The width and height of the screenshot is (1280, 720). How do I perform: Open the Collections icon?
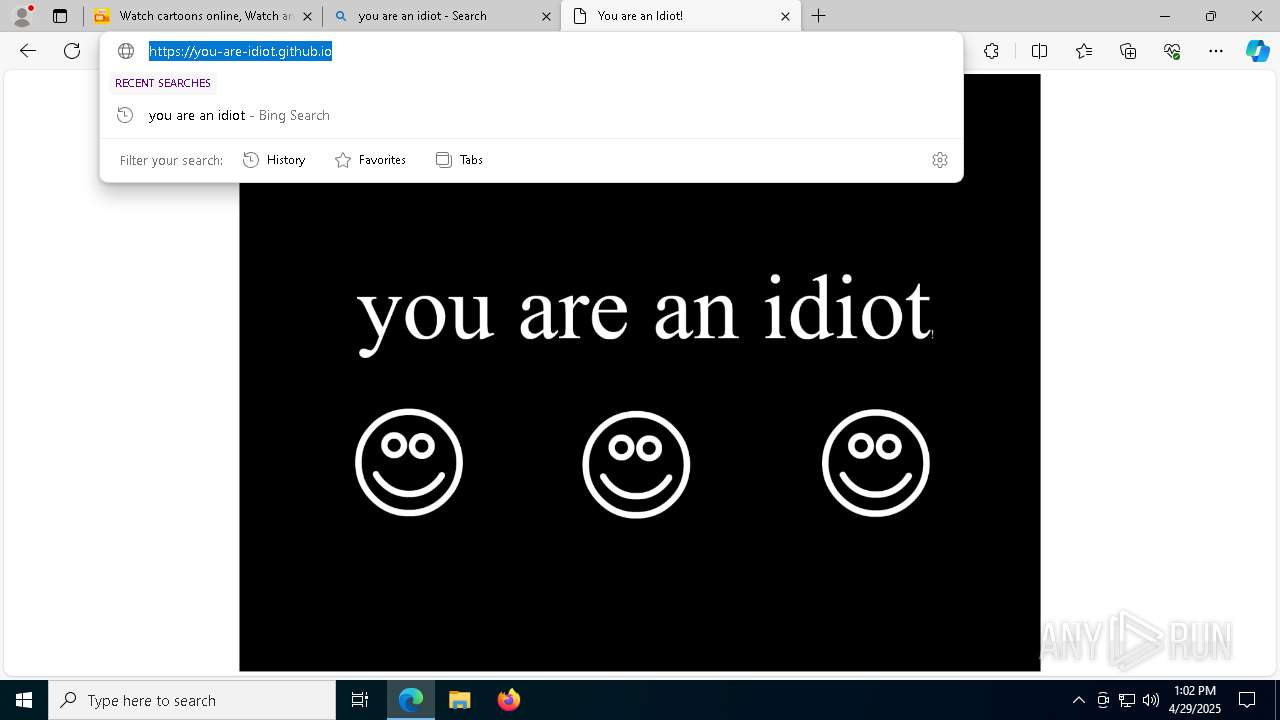(1128, 51)
